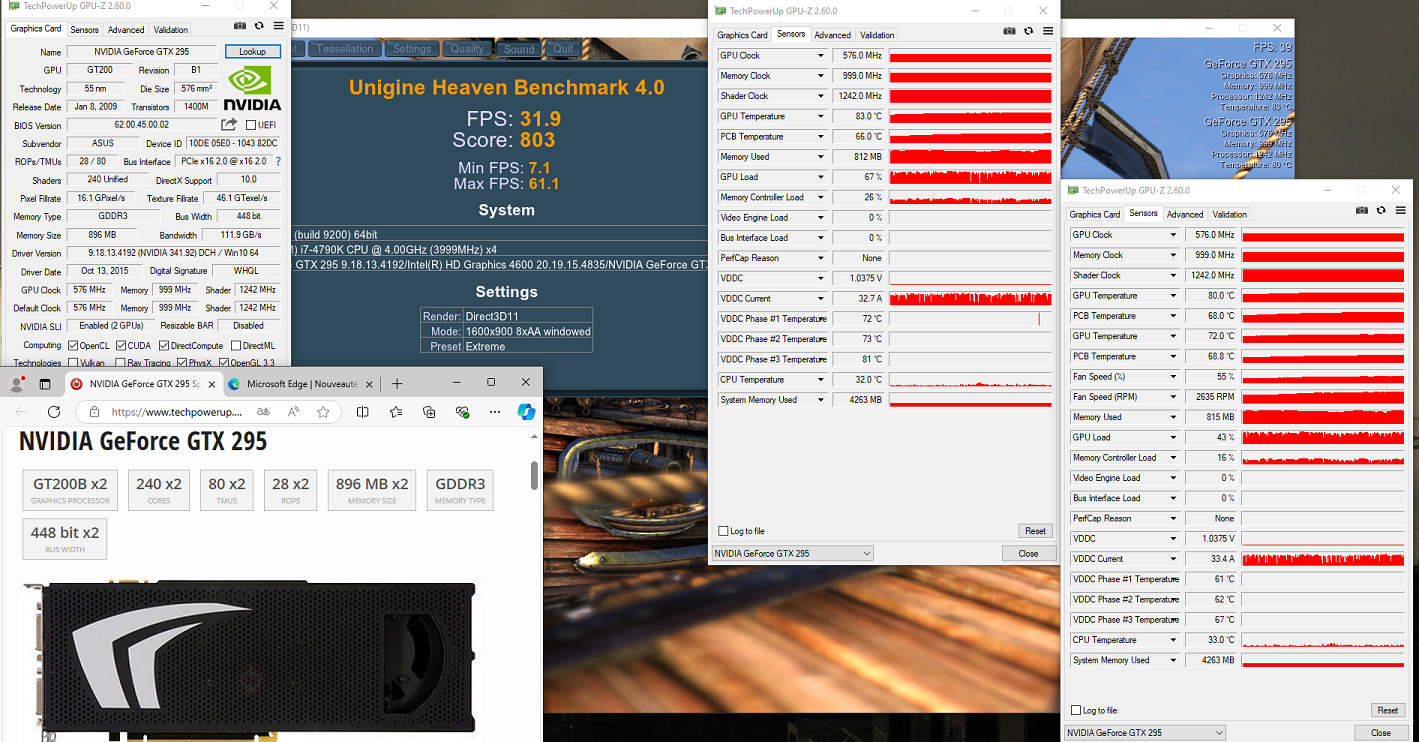Viewport: 1419px width, 742px height.
Task: Switch to Sensors tab in left GPU-Z Graphics Card window
Action: coord(85,30)
